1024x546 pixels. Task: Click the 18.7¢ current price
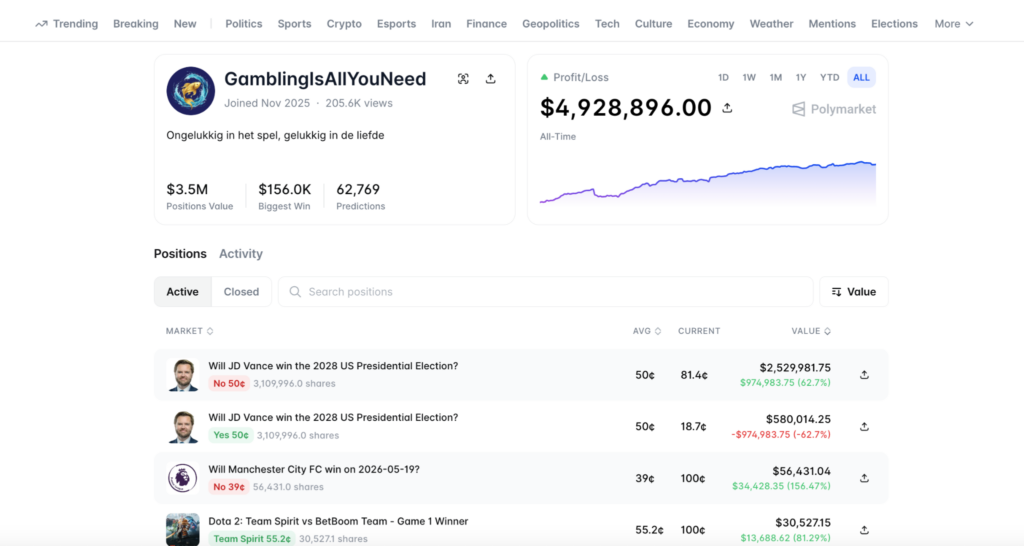point(693,427)
